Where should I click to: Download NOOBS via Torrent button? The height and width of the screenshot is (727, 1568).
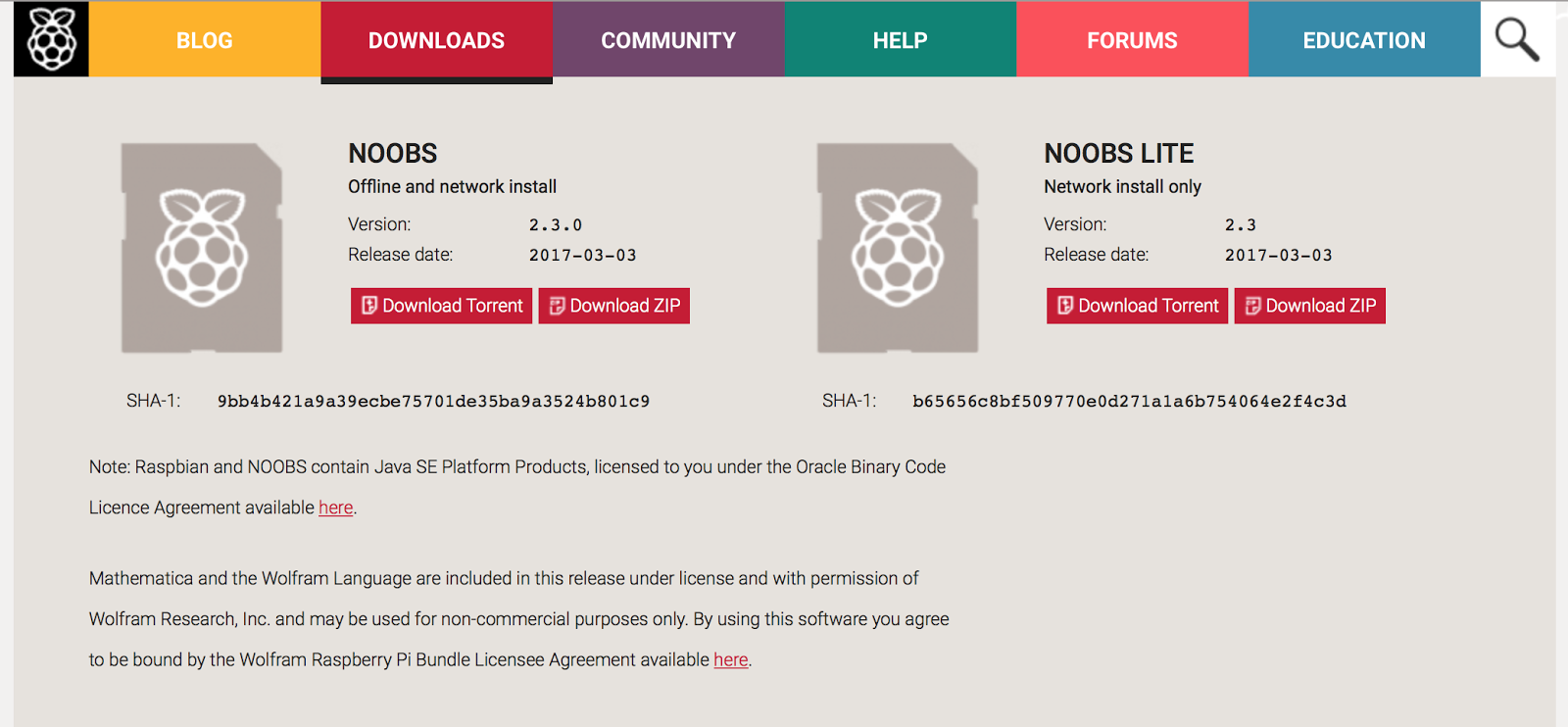[x=441, y=306]
